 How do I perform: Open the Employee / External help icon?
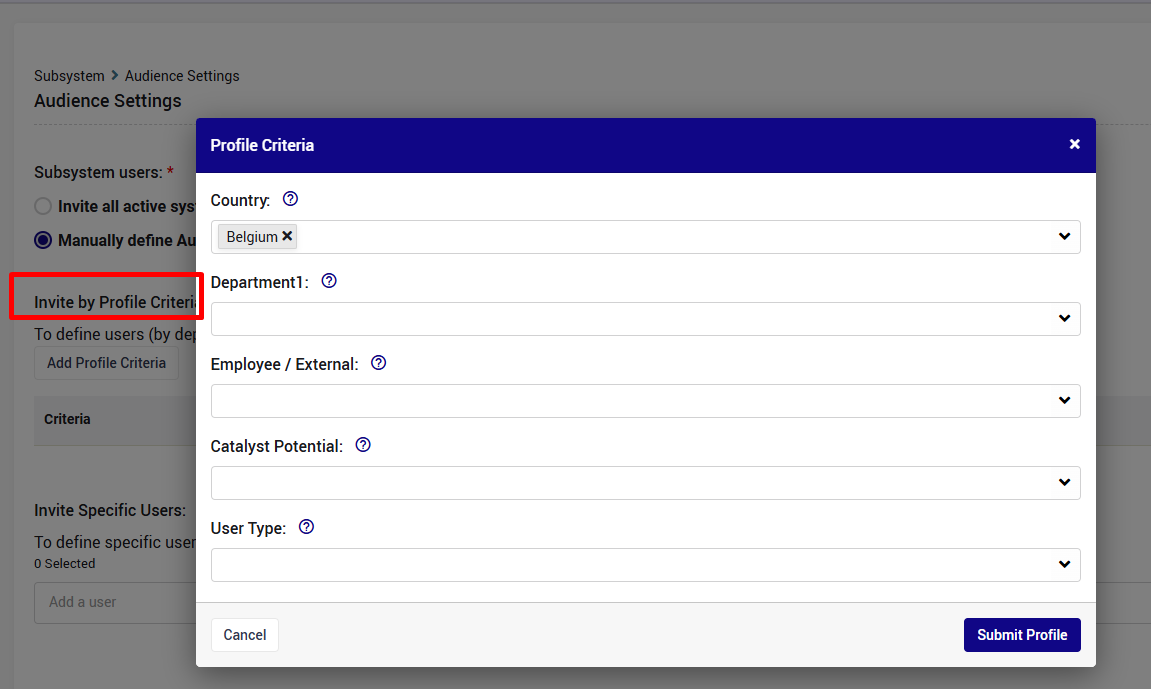(x=378, y=362)
